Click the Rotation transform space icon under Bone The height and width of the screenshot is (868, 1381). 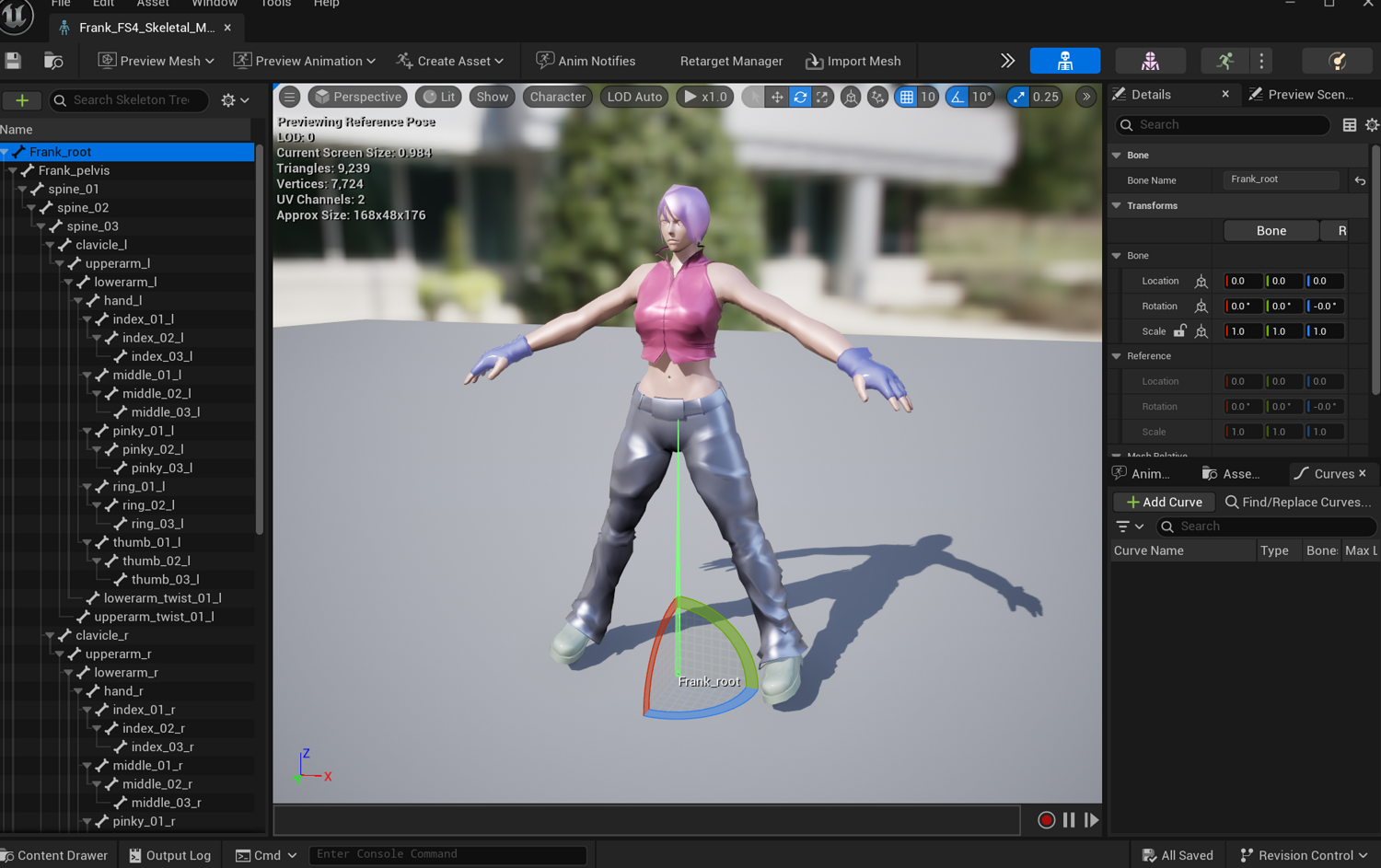(x=1201, y=307)
